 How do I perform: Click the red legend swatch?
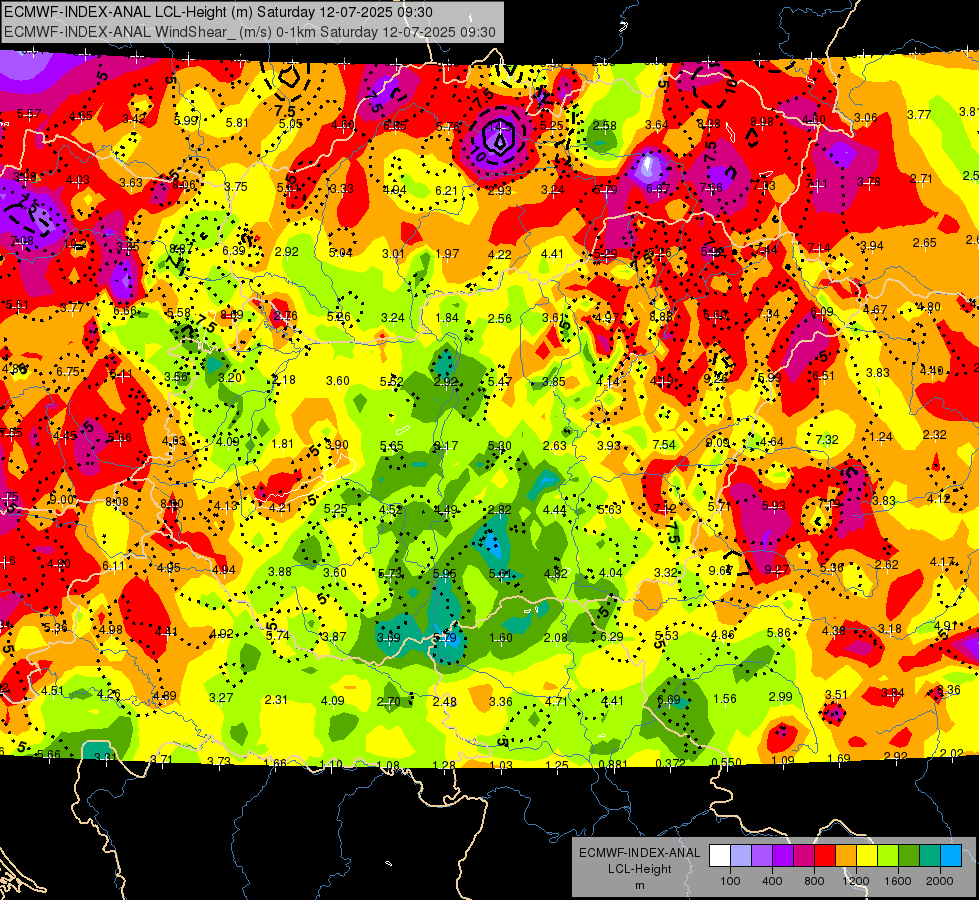point(825,856)
